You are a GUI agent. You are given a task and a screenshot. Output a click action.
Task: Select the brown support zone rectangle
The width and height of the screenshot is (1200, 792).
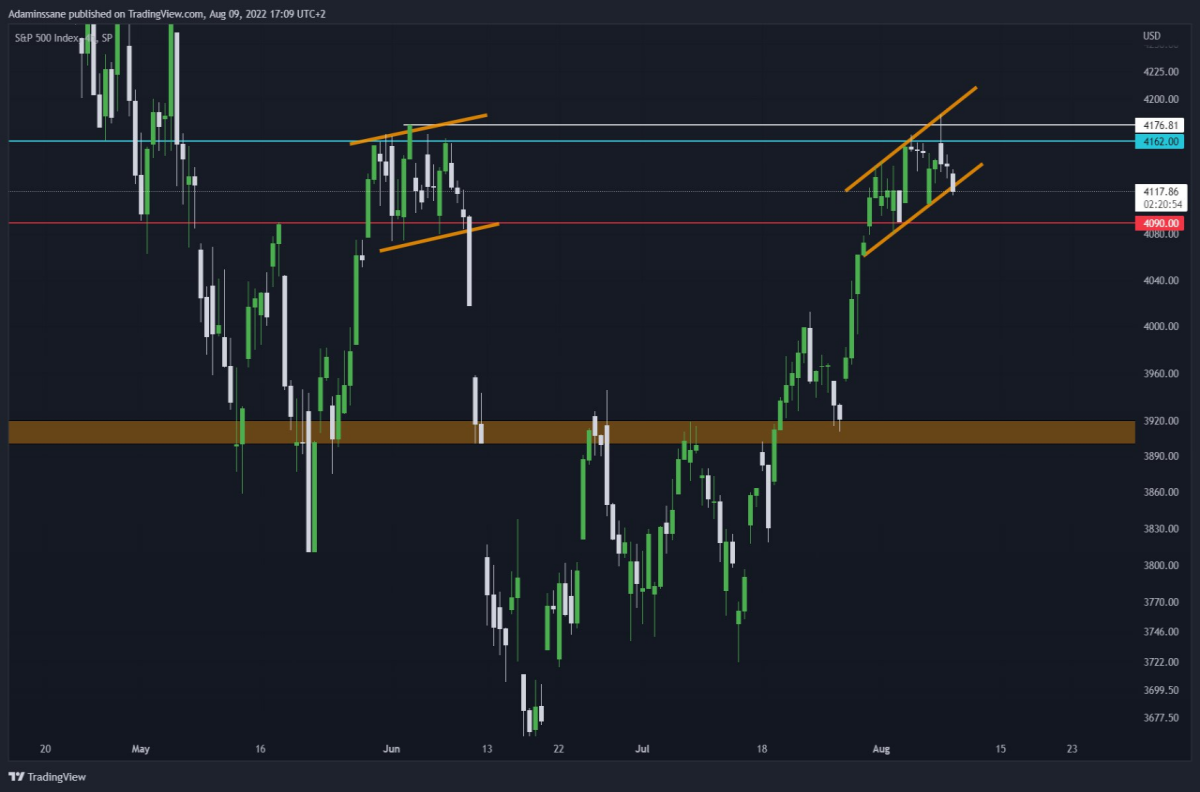tap(572, 432)
